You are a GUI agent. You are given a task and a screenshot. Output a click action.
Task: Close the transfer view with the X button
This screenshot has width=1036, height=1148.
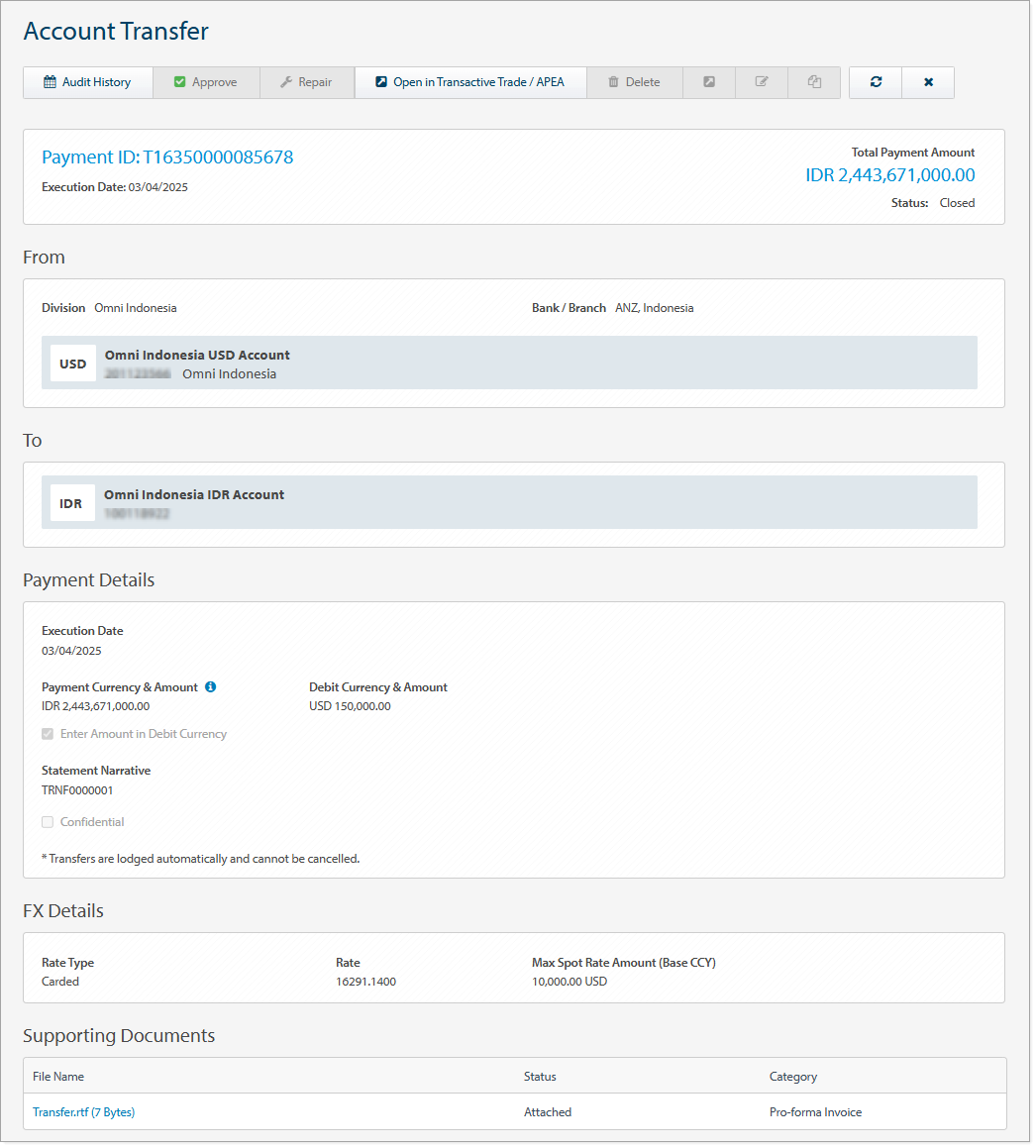click(928, 82)
